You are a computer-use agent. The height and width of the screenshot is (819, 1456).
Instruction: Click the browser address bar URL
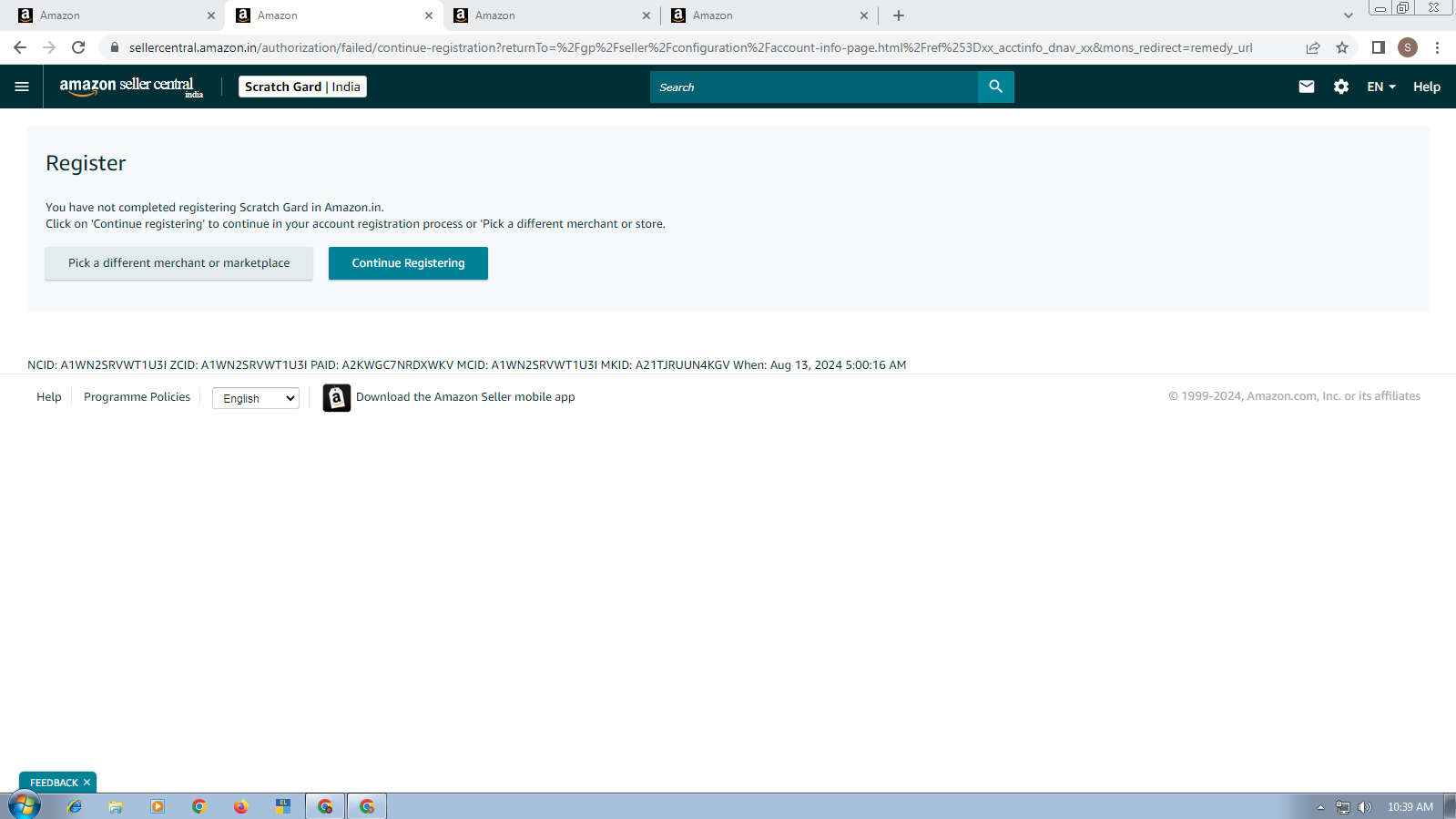click(690, 47)
